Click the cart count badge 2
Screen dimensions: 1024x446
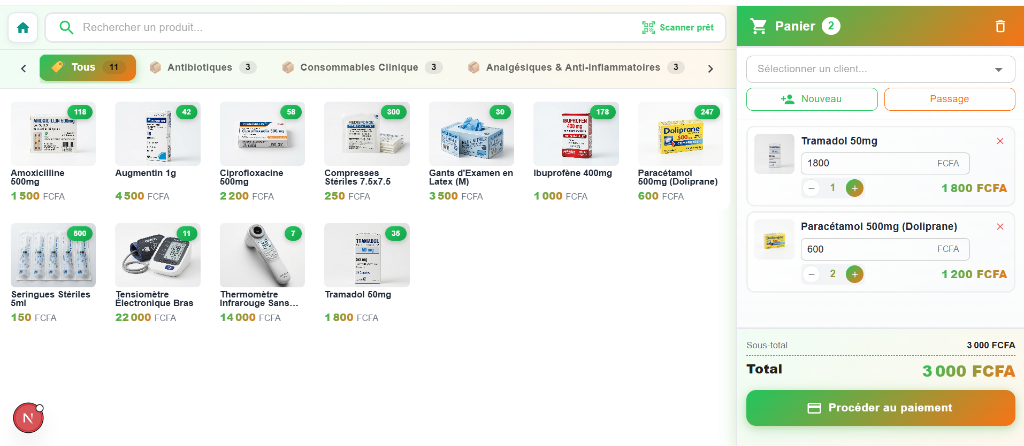[x=831, y=26]
